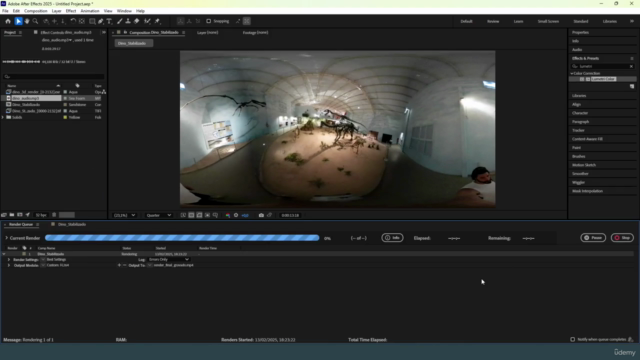The width and height of the screenshot is (640, 360).
Task: Click the new bin icon in Effects & Presets
Action: pyautogui.click(x=632, y=87)
